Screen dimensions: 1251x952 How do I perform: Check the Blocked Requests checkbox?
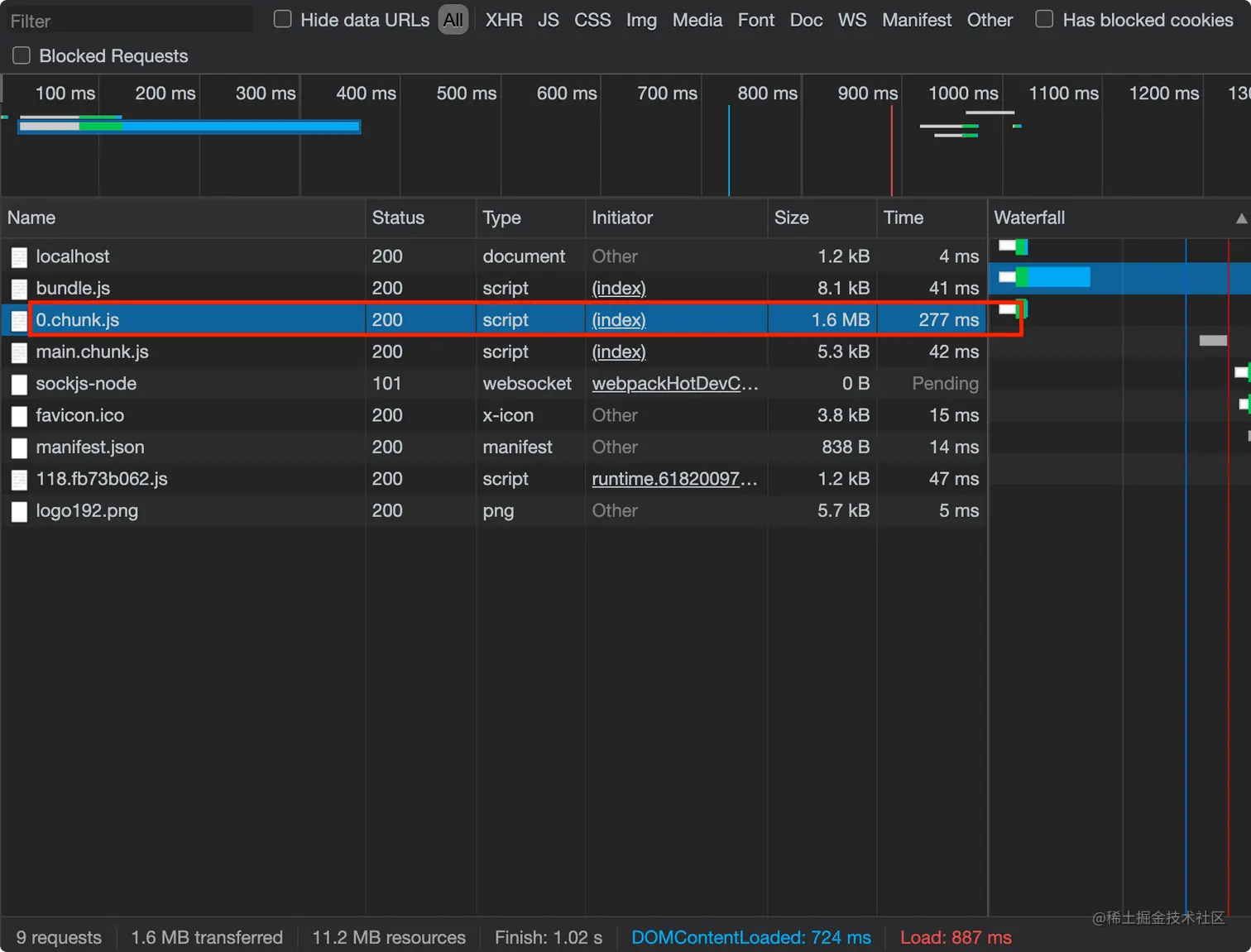22,55
